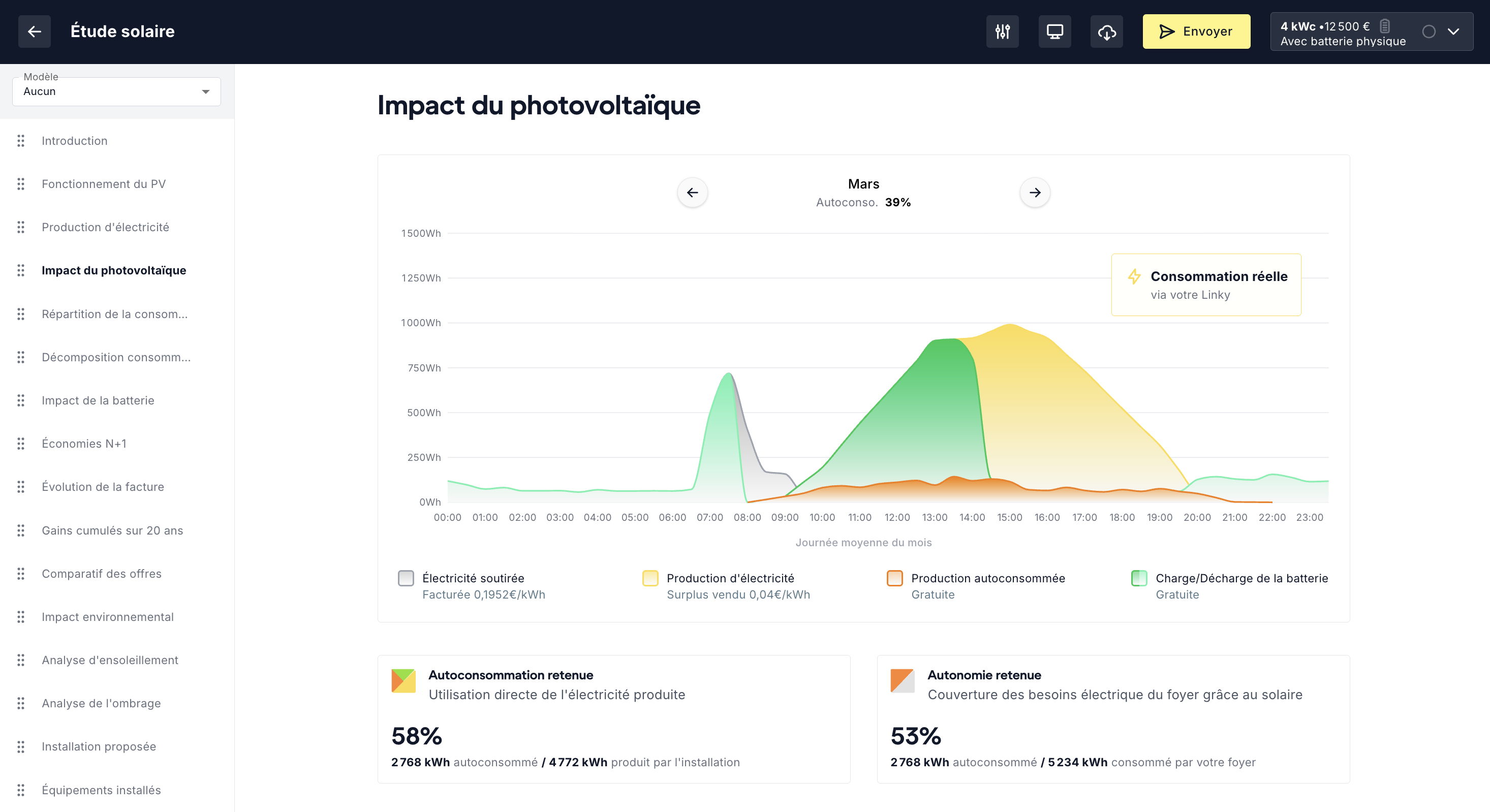Image resolution: width=1490 pixels, height=812 pixels.
Task: Grab drag handle beside Équipements installés
Action: [x=21, y=790]
